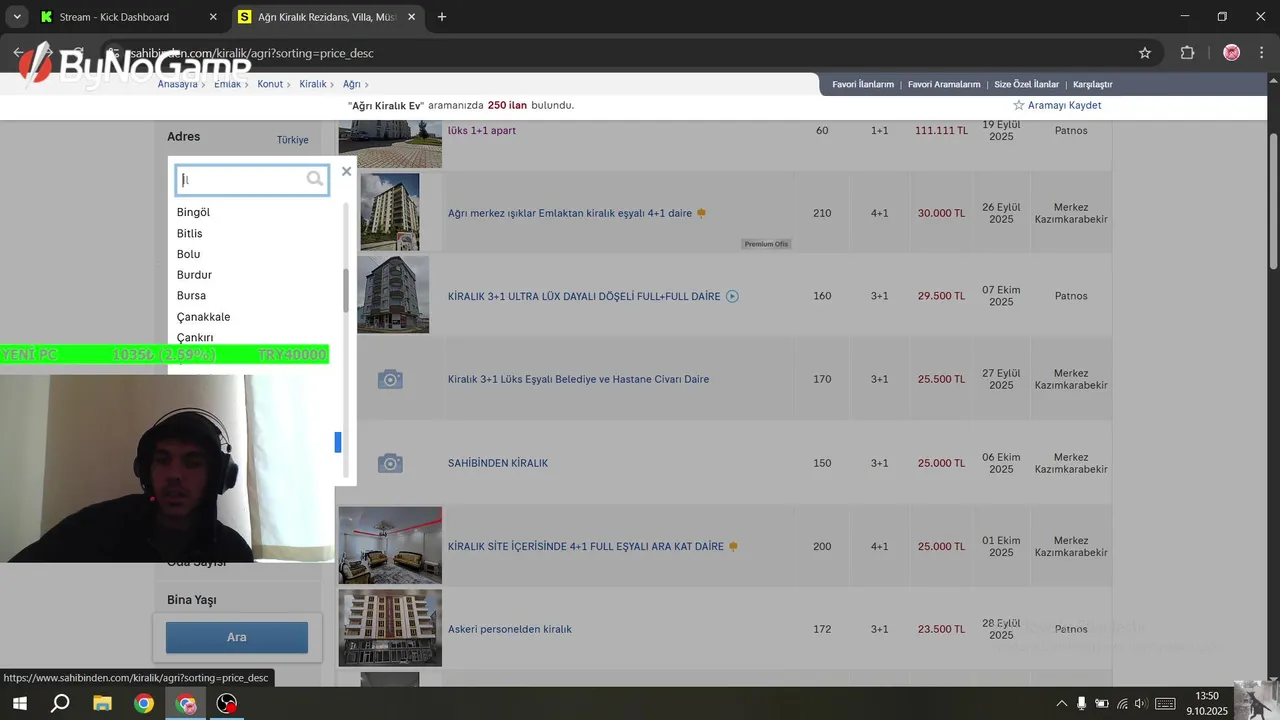
Task: Go to Emlak breadcrumb
Action: [227, 84]
